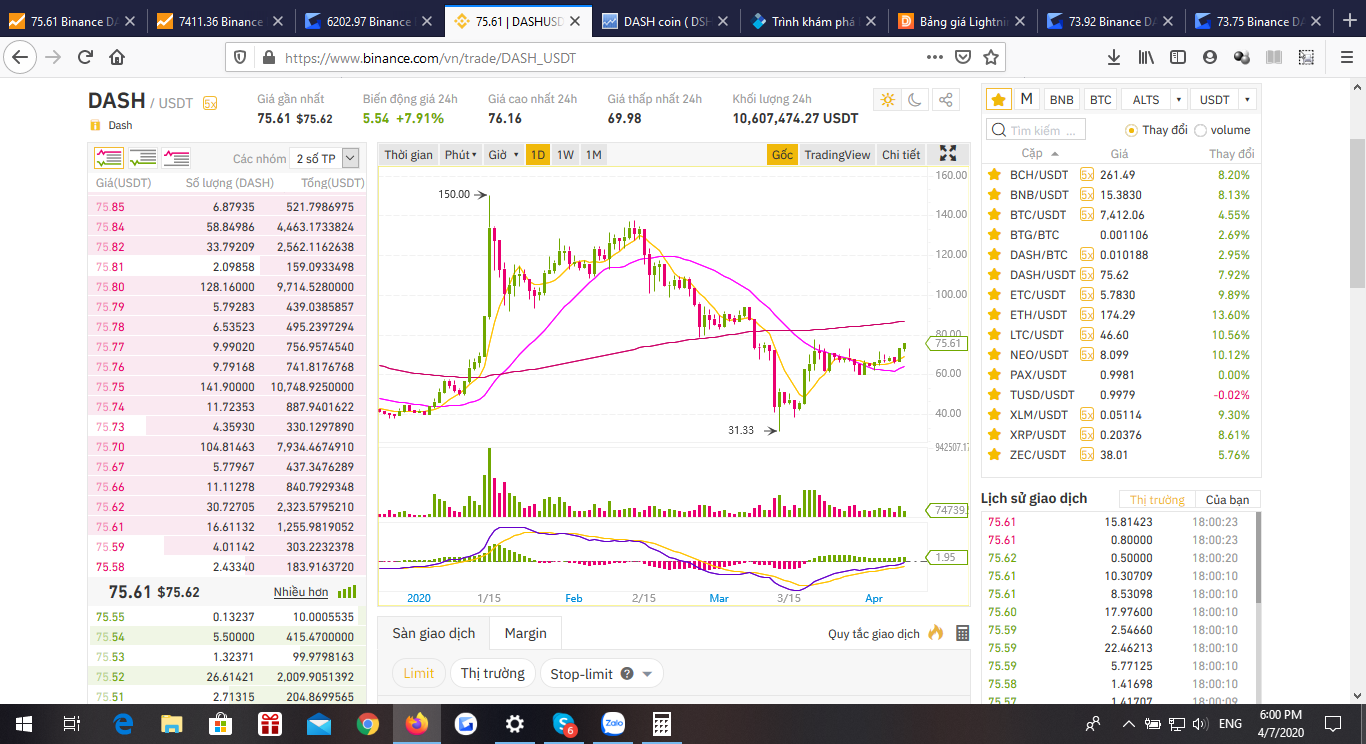Select the 1W chart interval

566,154
